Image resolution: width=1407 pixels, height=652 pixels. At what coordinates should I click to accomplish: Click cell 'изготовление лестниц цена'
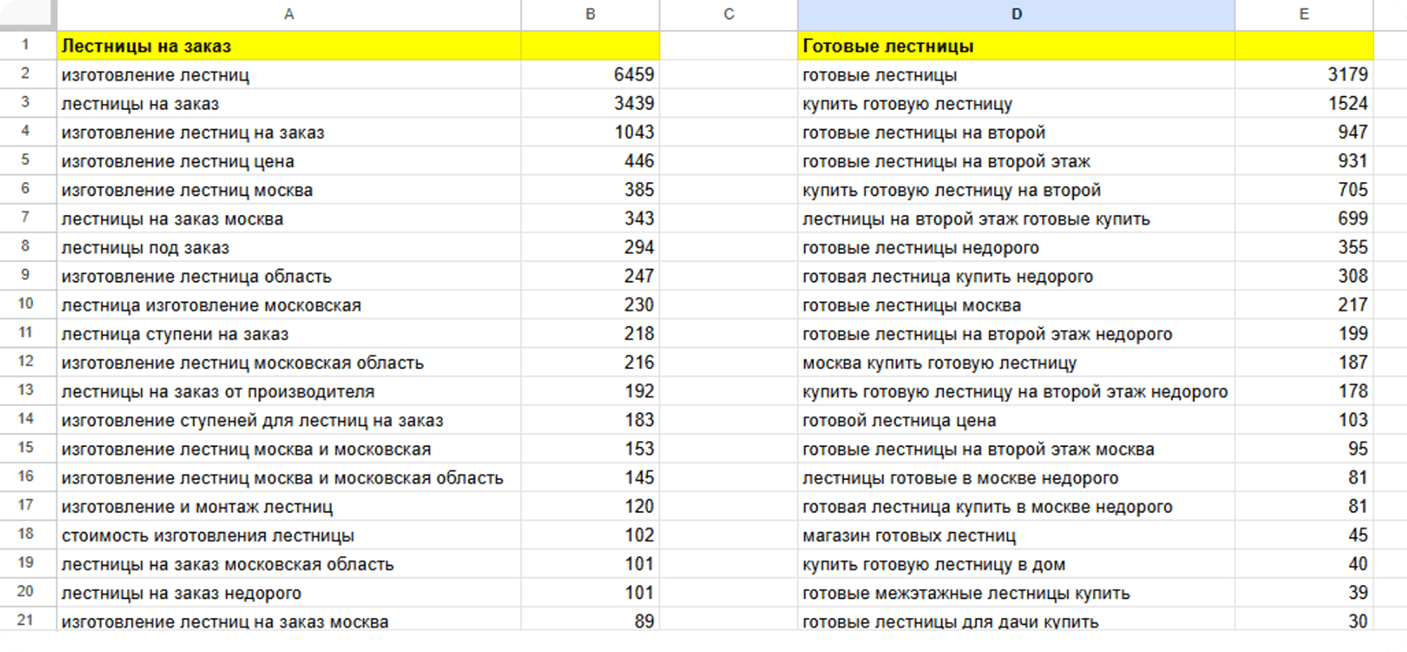[289, 161]
